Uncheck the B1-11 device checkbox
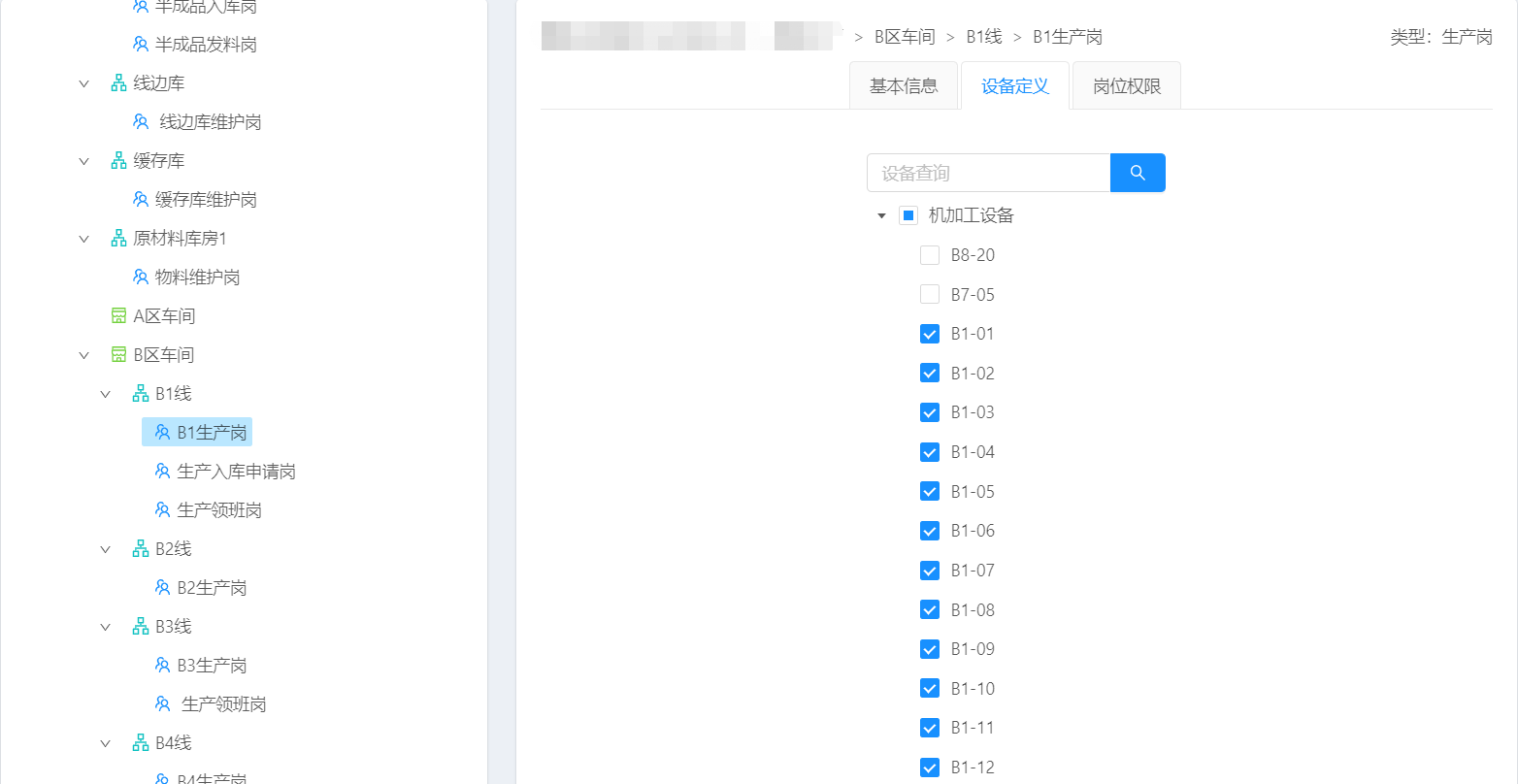 [x=930, y=728]
